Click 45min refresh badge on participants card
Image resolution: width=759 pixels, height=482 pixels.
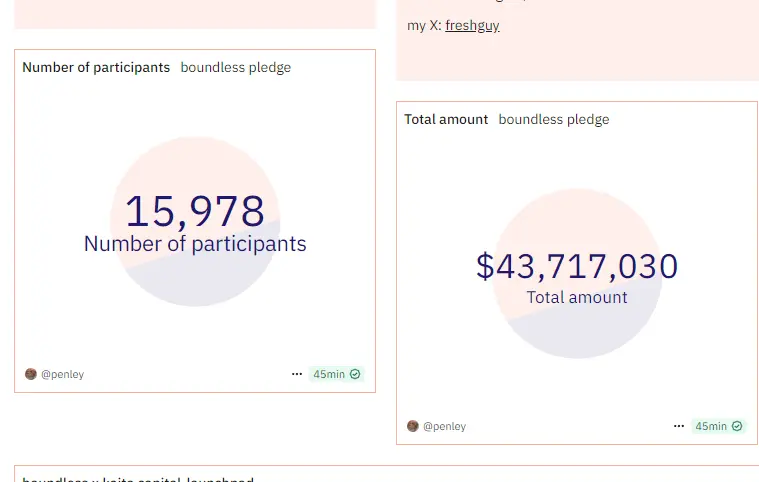[x=336, y=374]
